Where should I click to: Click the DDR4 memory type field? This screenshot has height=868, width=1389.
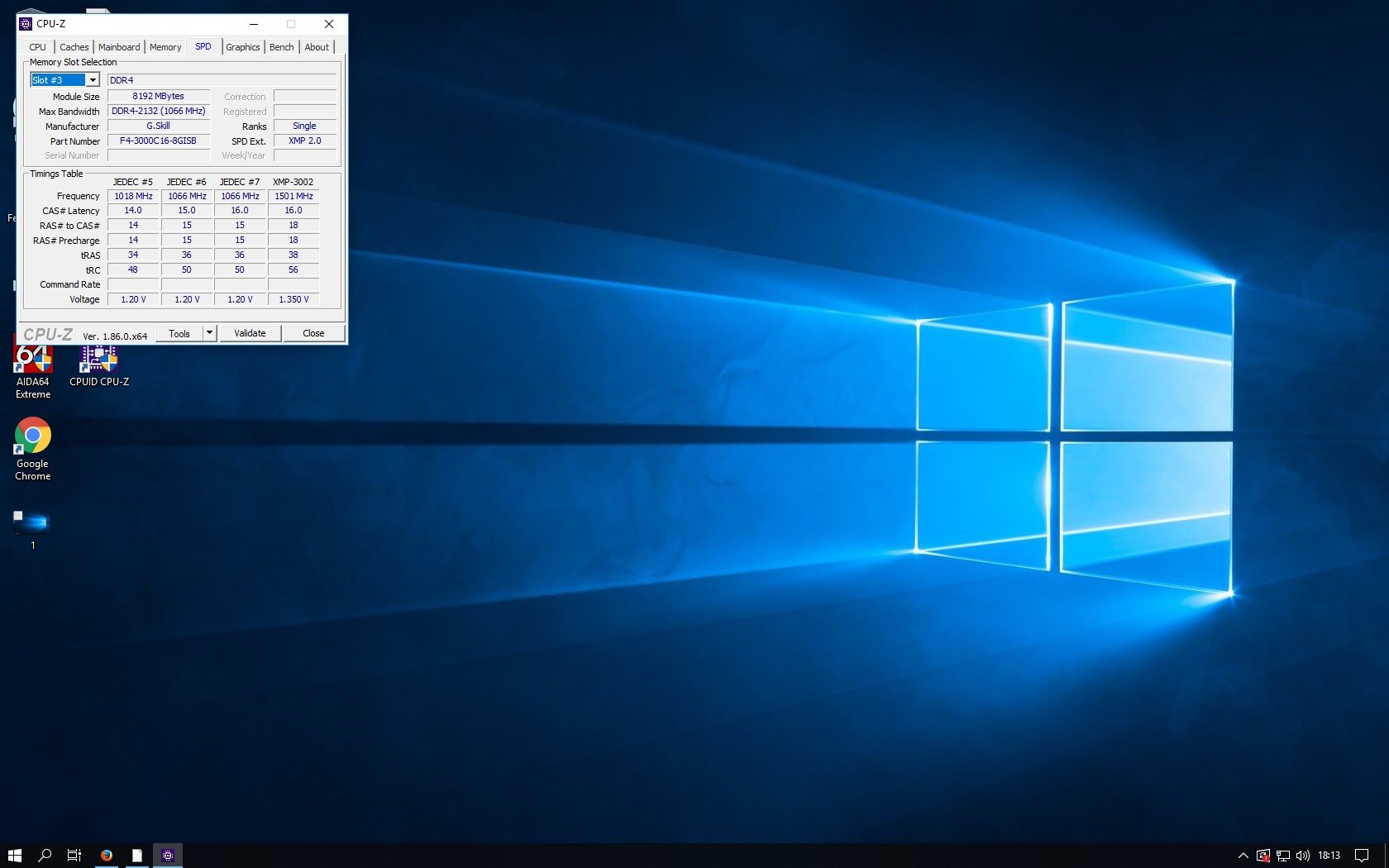[222, 80]
